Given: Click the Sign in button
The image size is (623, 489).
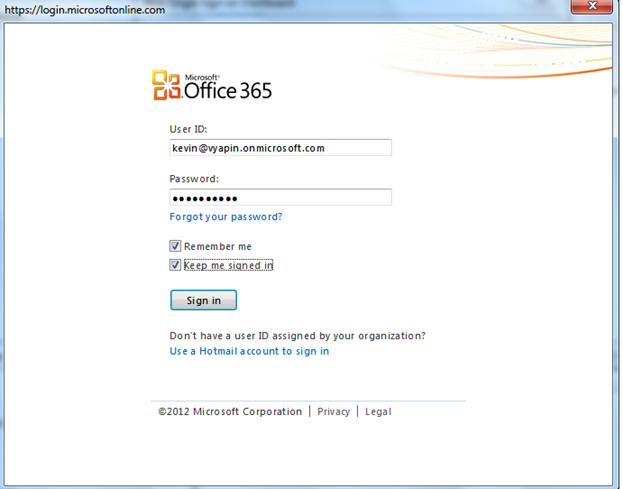Looking at the screenshot, I should coord(203,300).
